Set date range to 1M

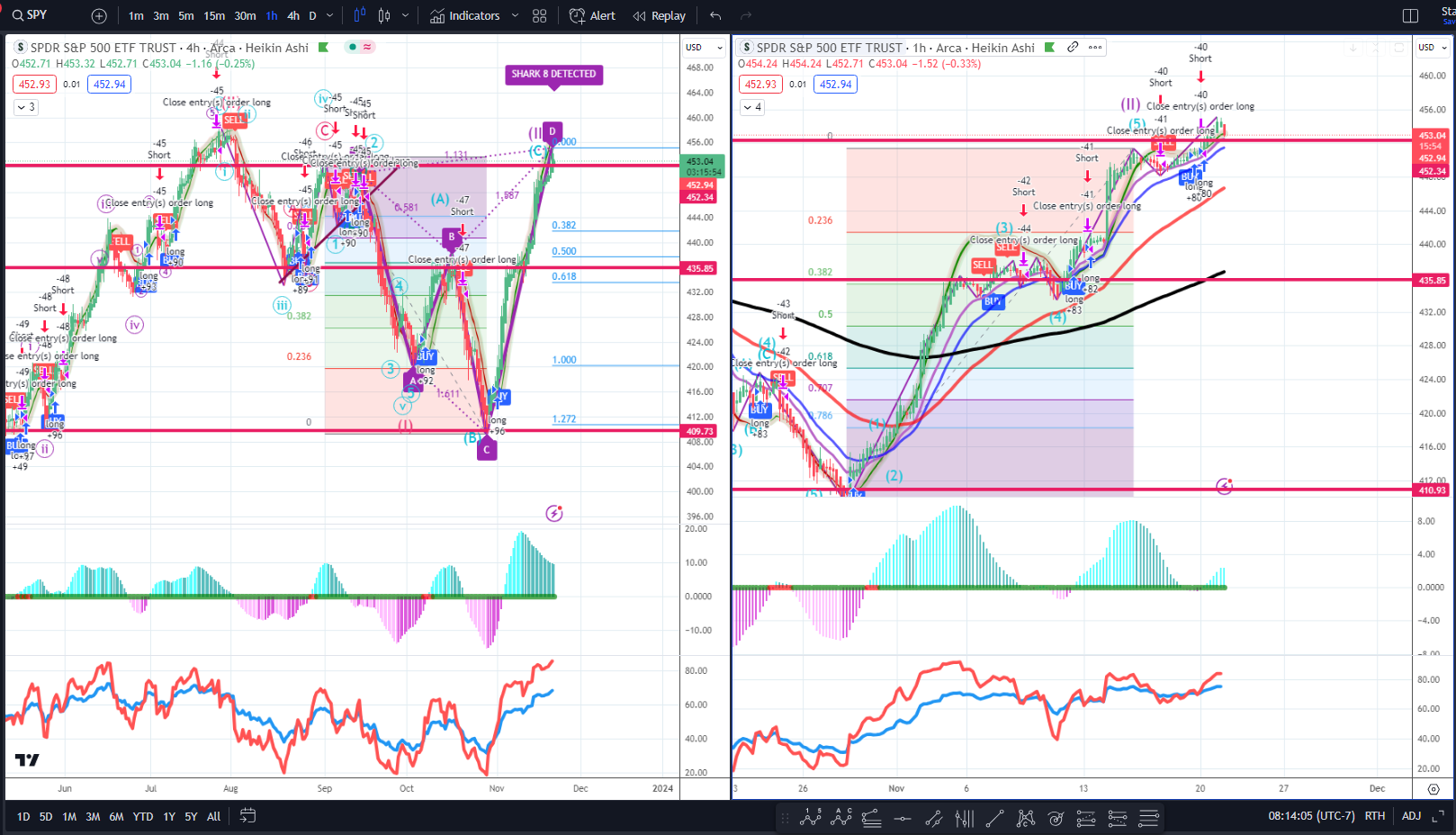click(x=69, y=817)
